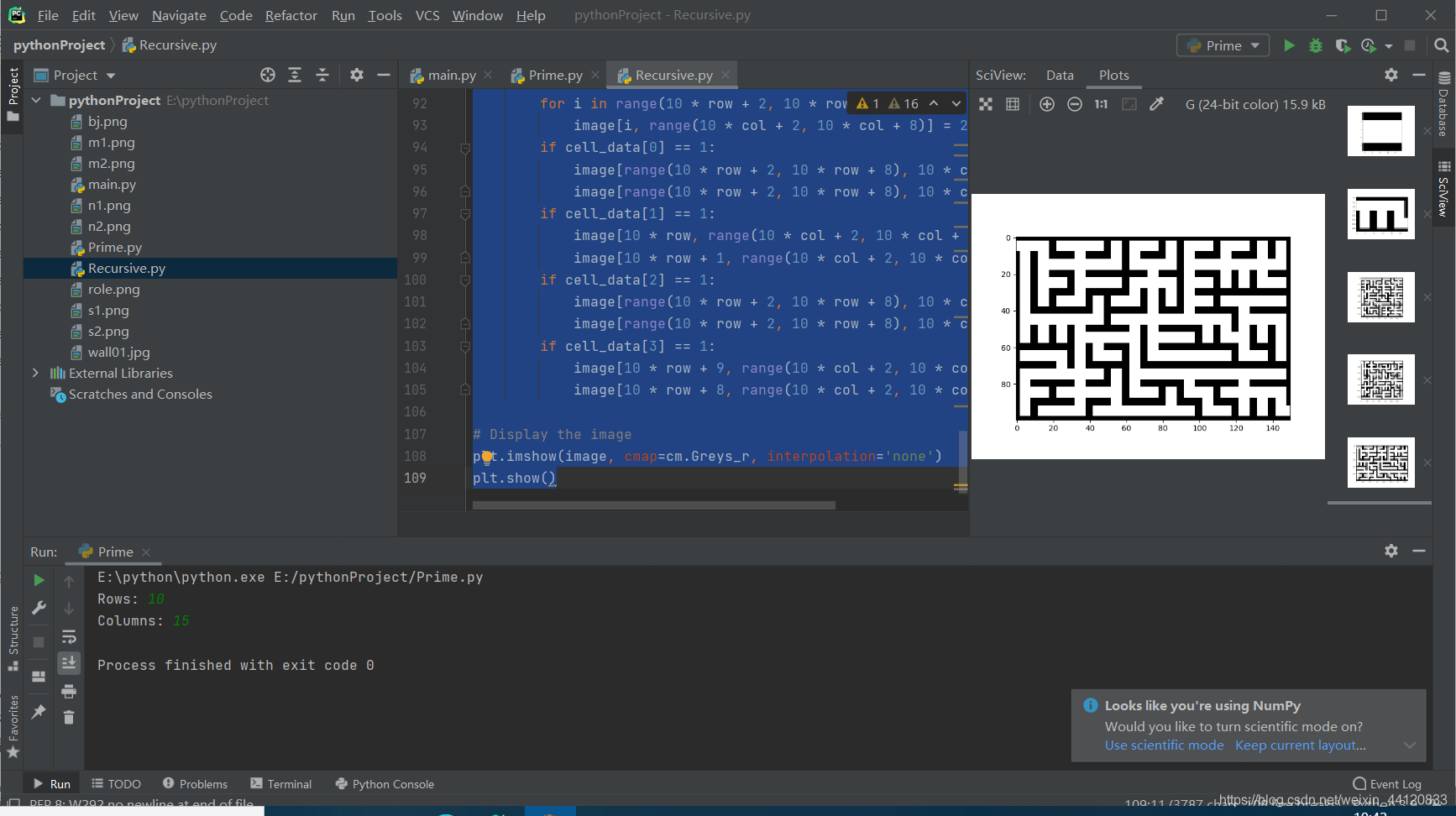
Task: Toggle the SciView side panel
Action: (1443, 189)
